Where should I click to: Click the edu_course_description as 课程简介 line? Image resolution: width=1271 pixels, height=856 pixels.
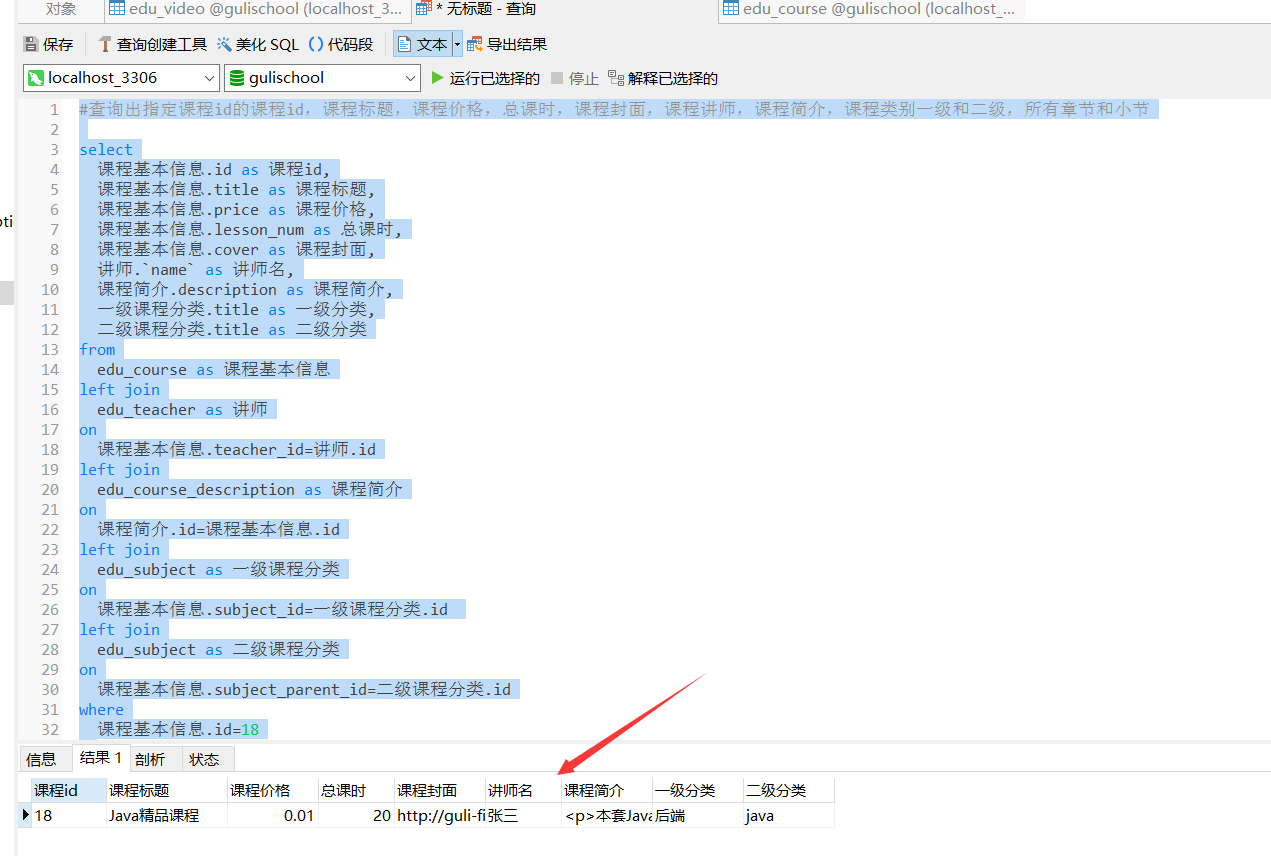[250, 489]
